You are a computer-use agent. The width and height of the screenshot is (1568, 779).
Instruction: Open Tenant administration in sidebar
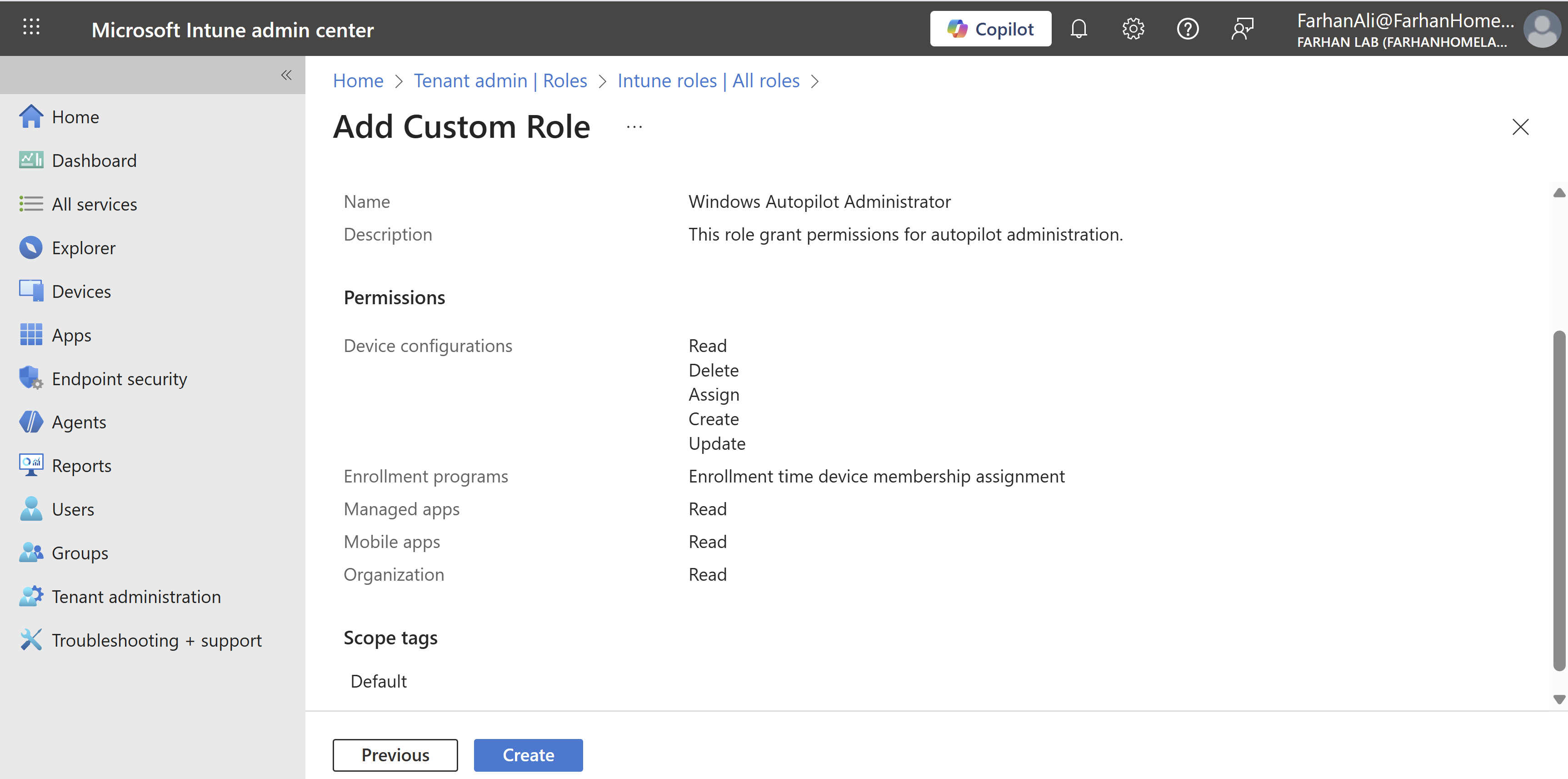point(136,596)
